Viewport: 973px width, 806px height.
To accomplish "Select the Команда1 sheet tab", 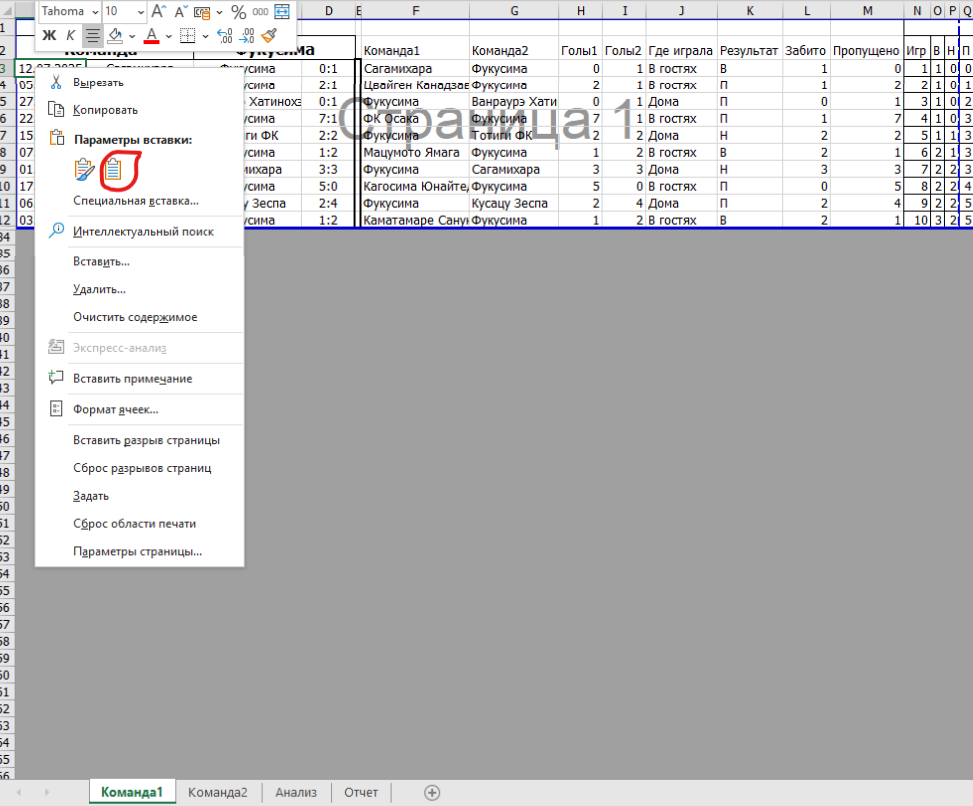I will (x=132, y=792).
